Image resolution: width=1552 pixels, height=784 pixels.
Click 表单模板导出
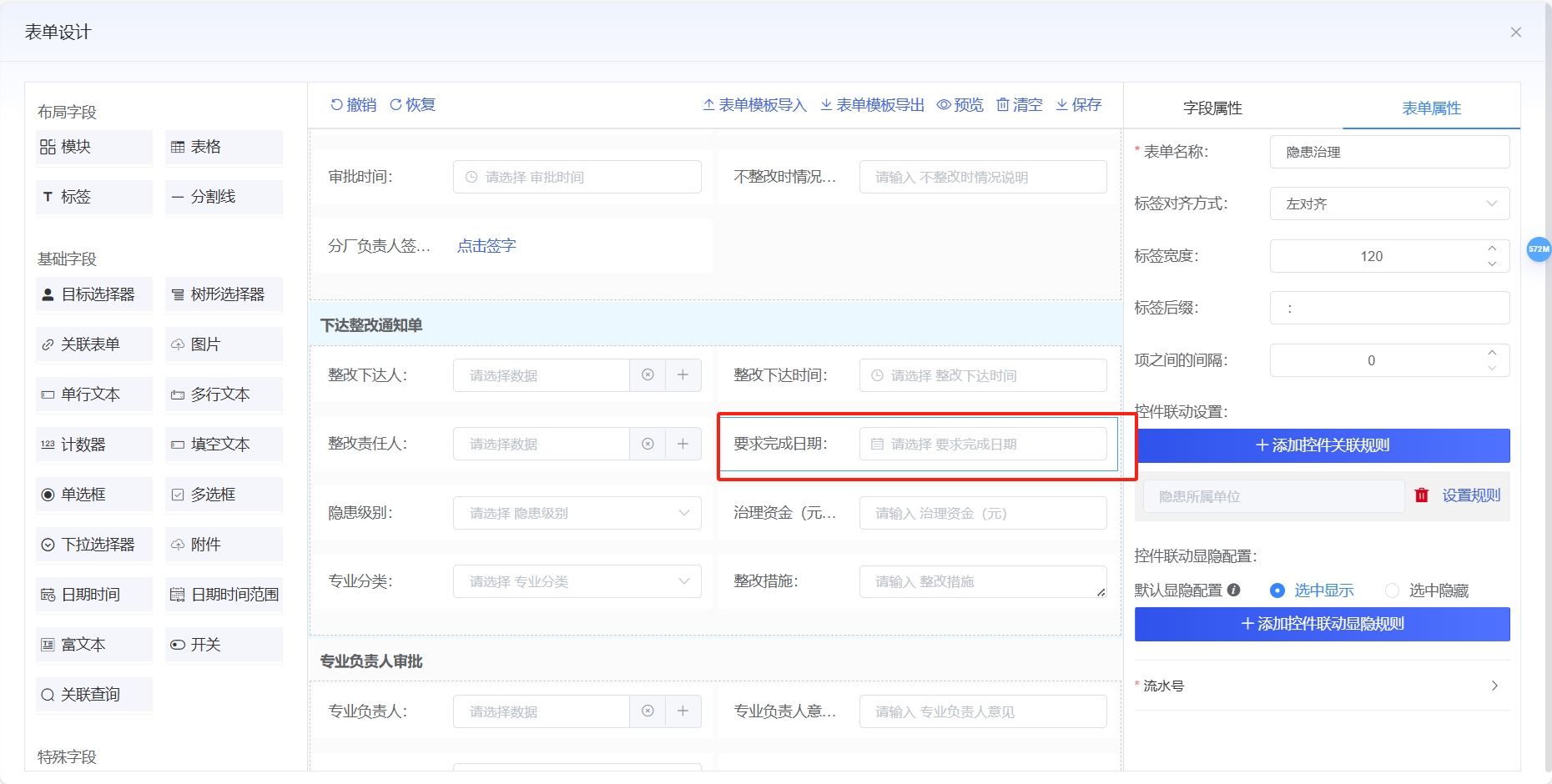(872, 105)
